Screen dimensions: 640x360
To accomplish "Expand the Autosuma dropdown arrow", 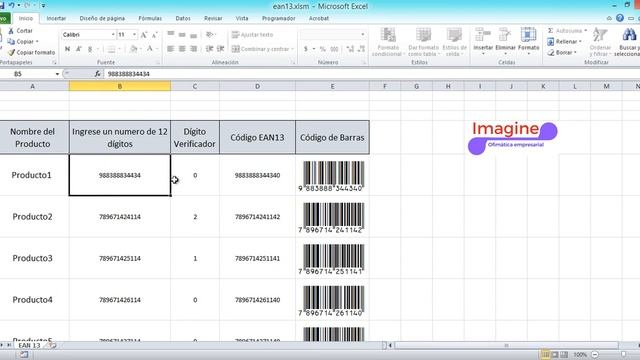I will [x=585, y=31].
